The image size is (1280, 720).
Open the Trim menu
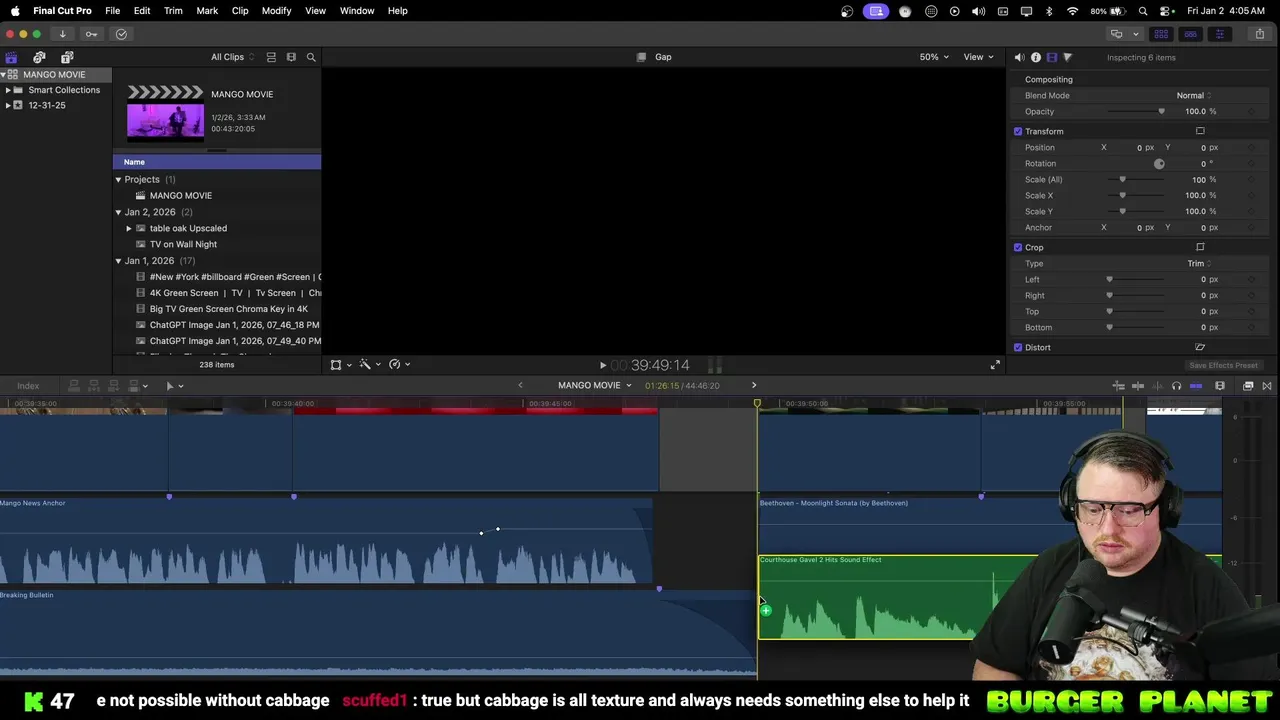coord(173,10)
